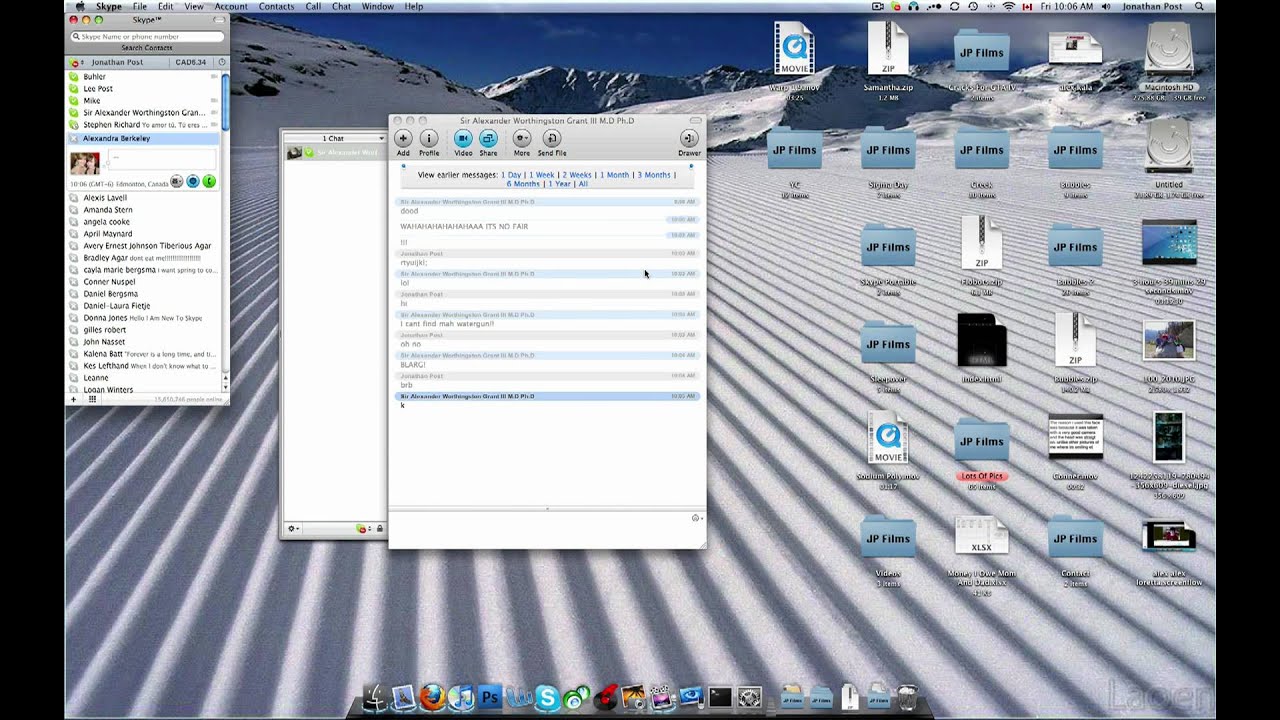Image resolution: width=1280 pixels, height=720 pixels.
Task: Click the Wi-Fi icon in menu bar
Action: coord(1008,6)
